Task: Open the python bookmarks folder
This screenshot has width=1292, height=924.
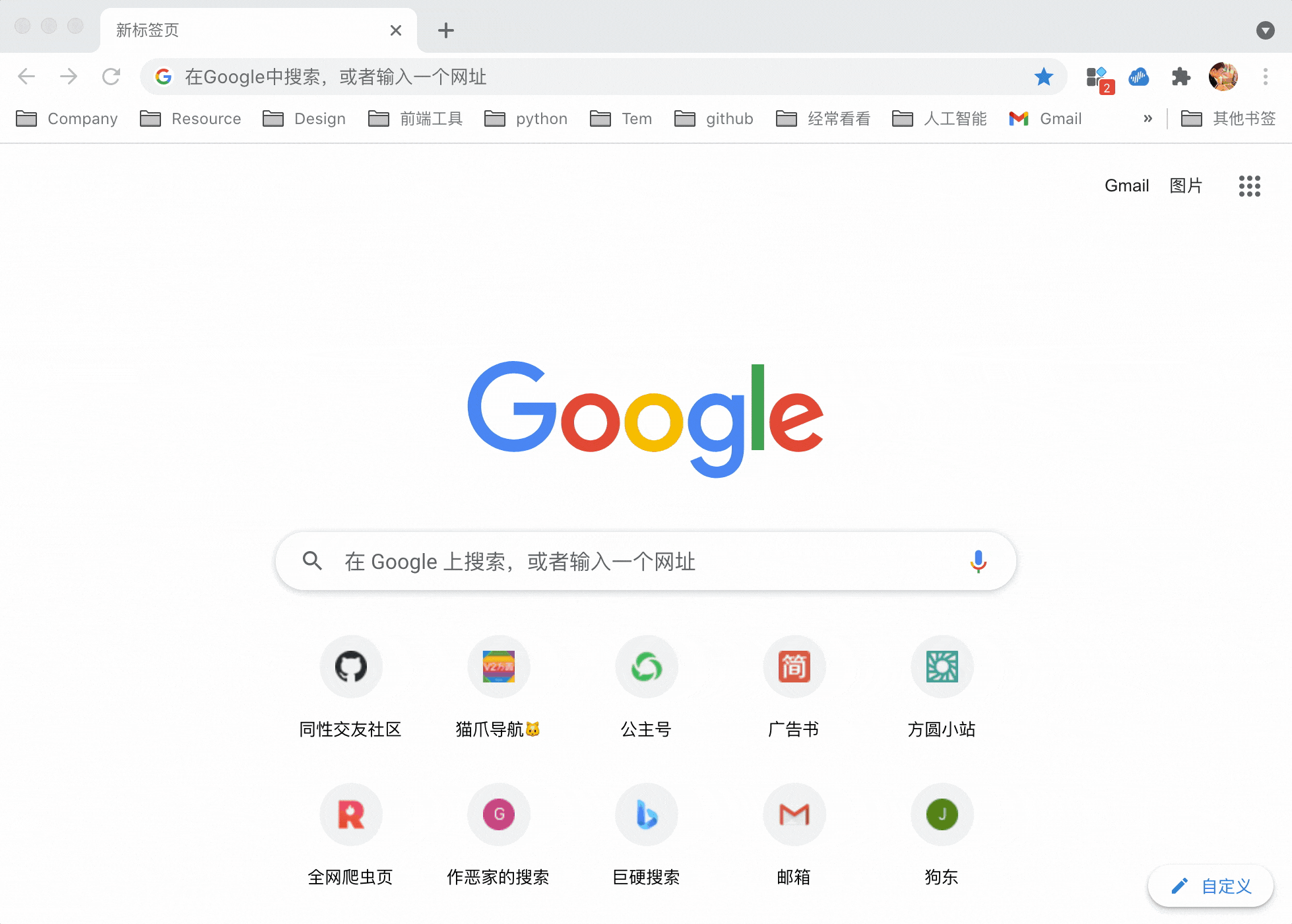Action: tap(527, 119)
